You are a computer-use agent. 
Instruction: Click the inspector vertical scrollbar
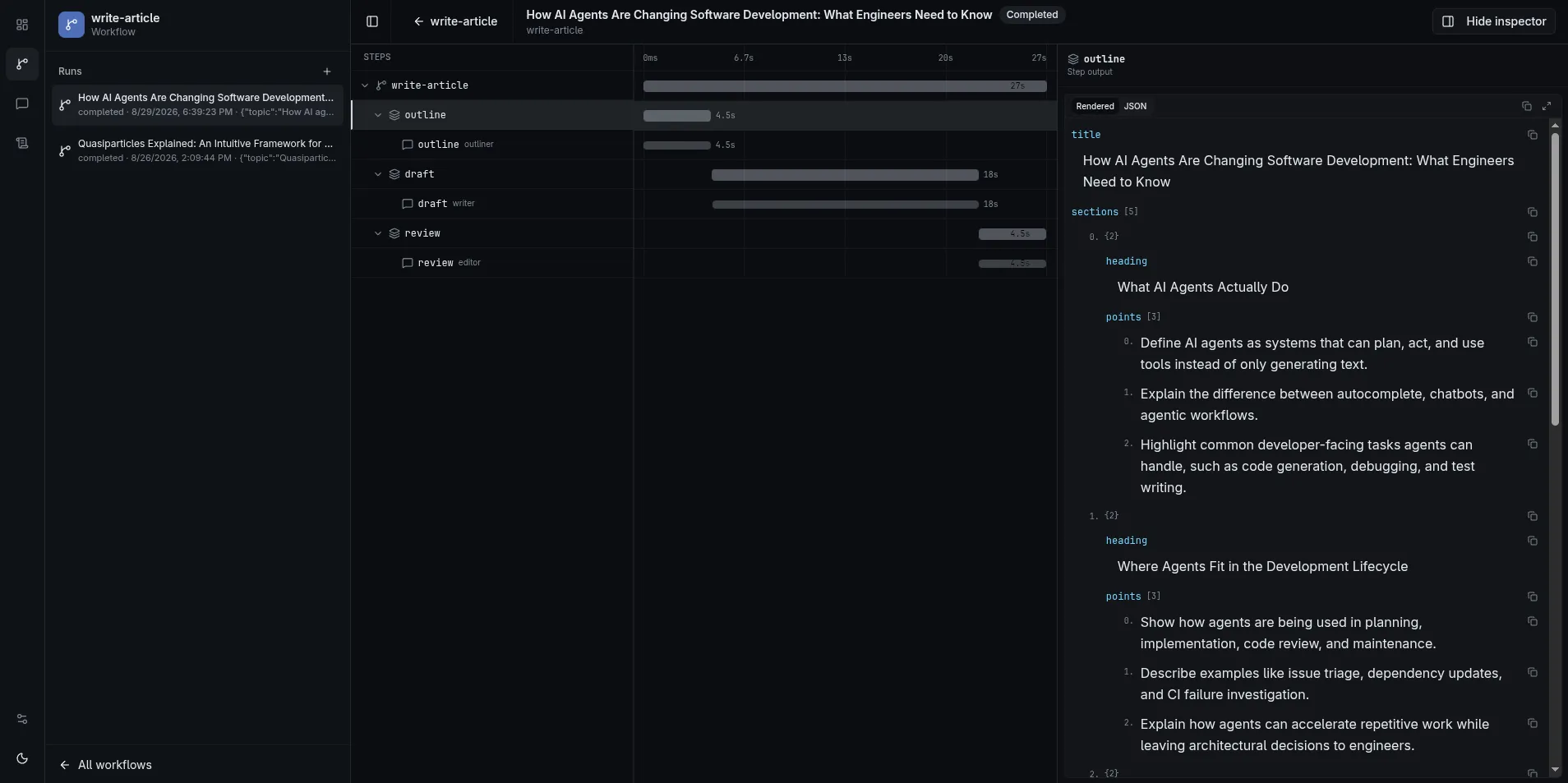pos(1555,279)
